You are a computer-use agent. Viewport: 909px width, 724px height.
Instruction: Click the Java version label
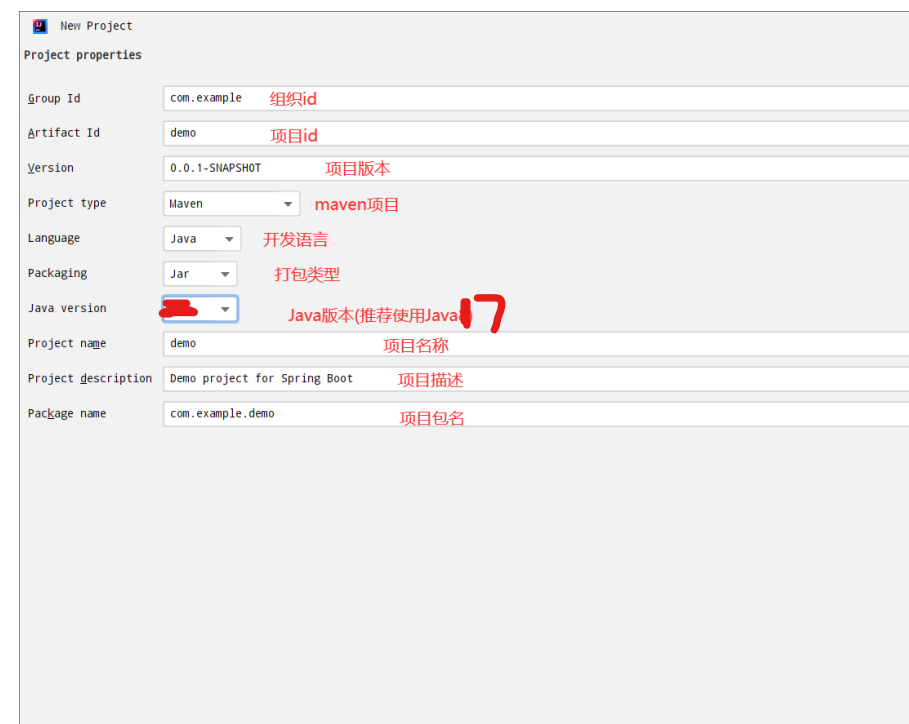tap(67, 308)
